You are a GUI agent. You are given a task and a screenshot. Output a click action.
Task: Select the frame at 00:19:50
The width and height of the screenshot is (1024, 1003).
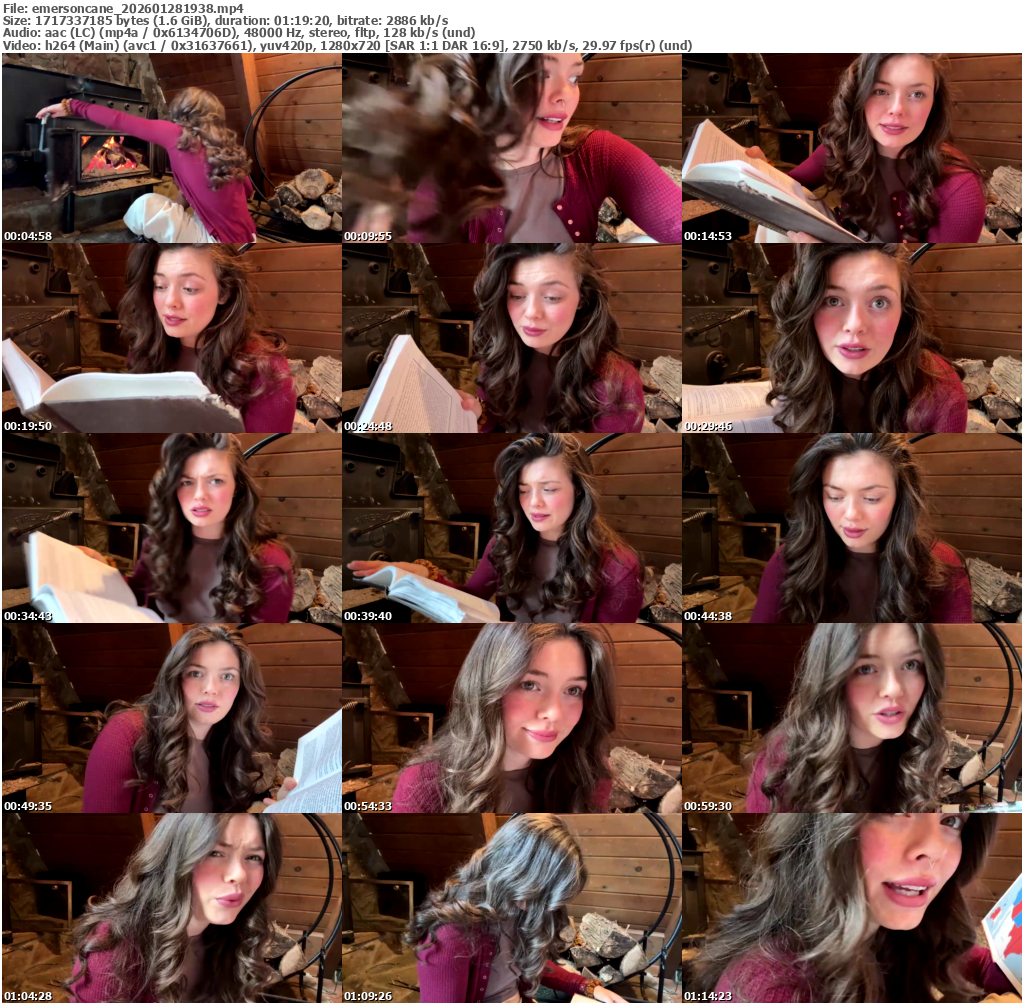tap(172, 338)
